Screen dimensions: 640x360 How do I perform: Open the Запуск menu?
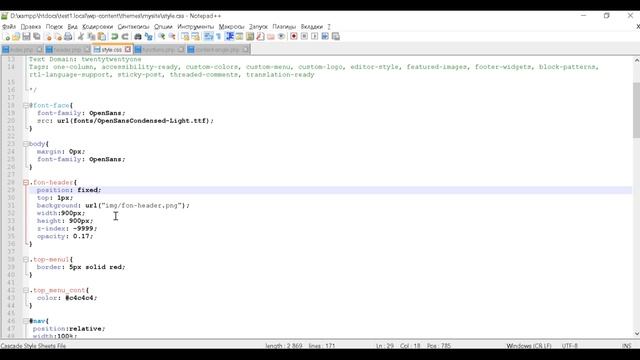(x=258, y=27)
